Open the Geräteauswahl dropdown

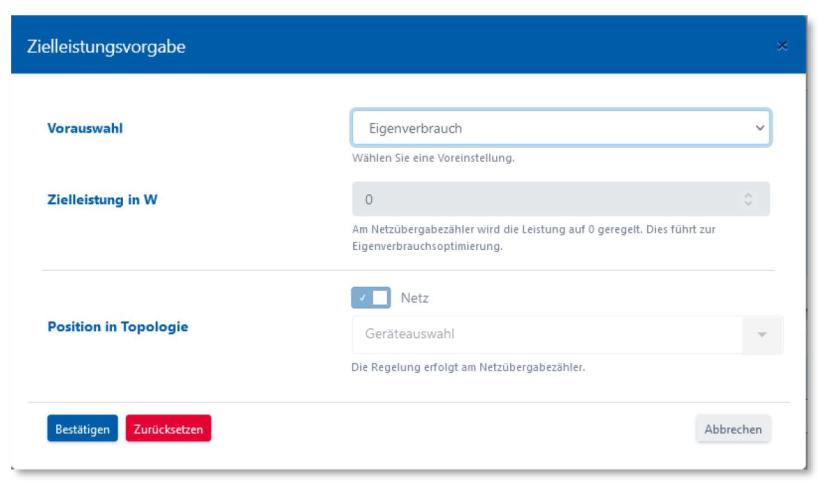coord(567,334)
